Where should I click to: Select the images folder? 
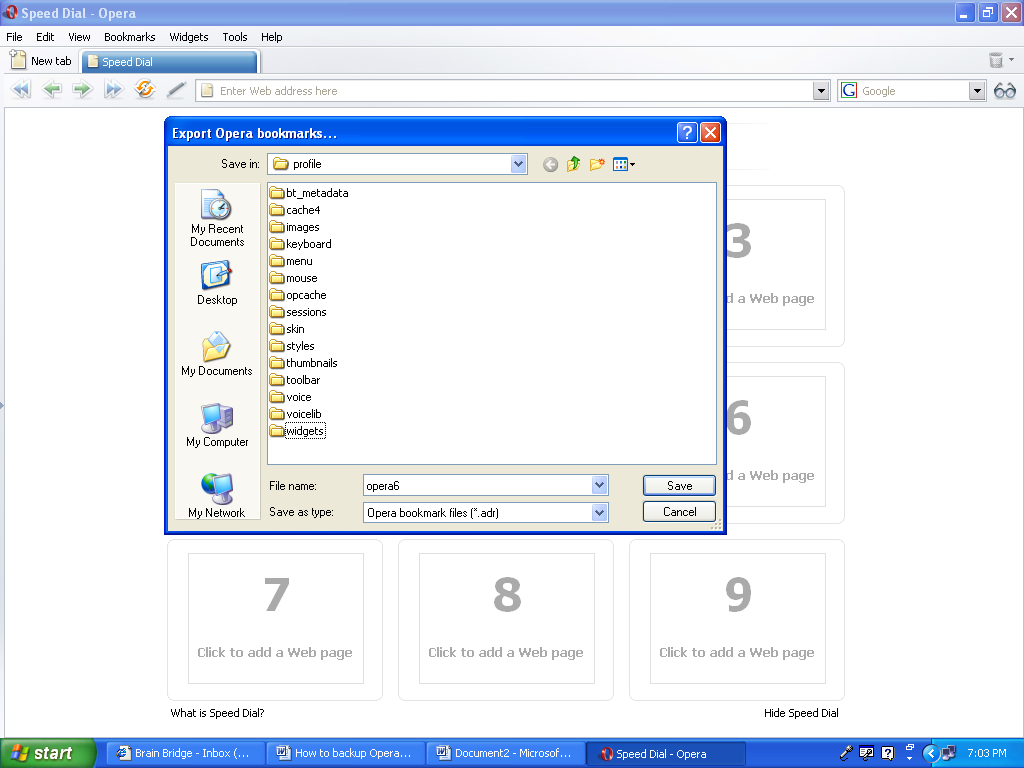(295, 227)
